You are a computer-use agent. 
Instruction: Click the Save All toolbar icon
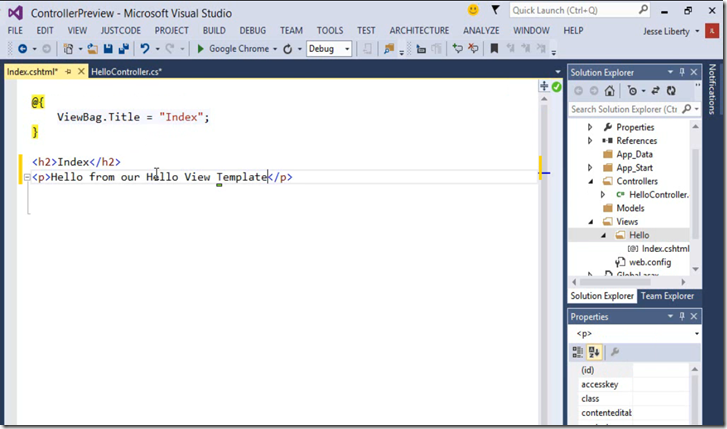coord(123,49)
